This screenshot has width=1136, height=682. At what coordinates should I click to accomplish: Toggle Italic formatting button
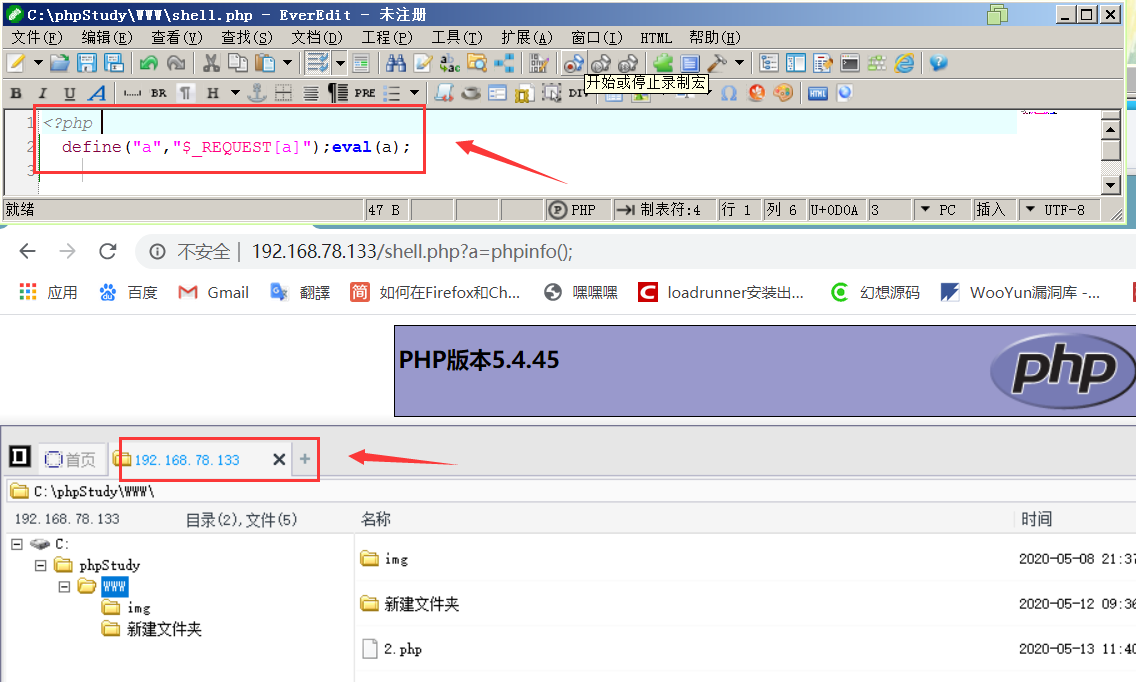[42, 93]
